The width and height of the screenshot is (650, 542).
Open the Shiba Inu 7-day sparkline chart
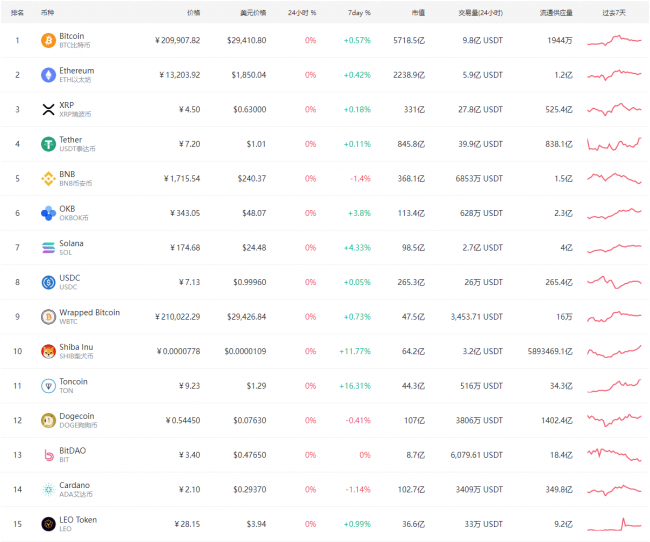(614, 351)
